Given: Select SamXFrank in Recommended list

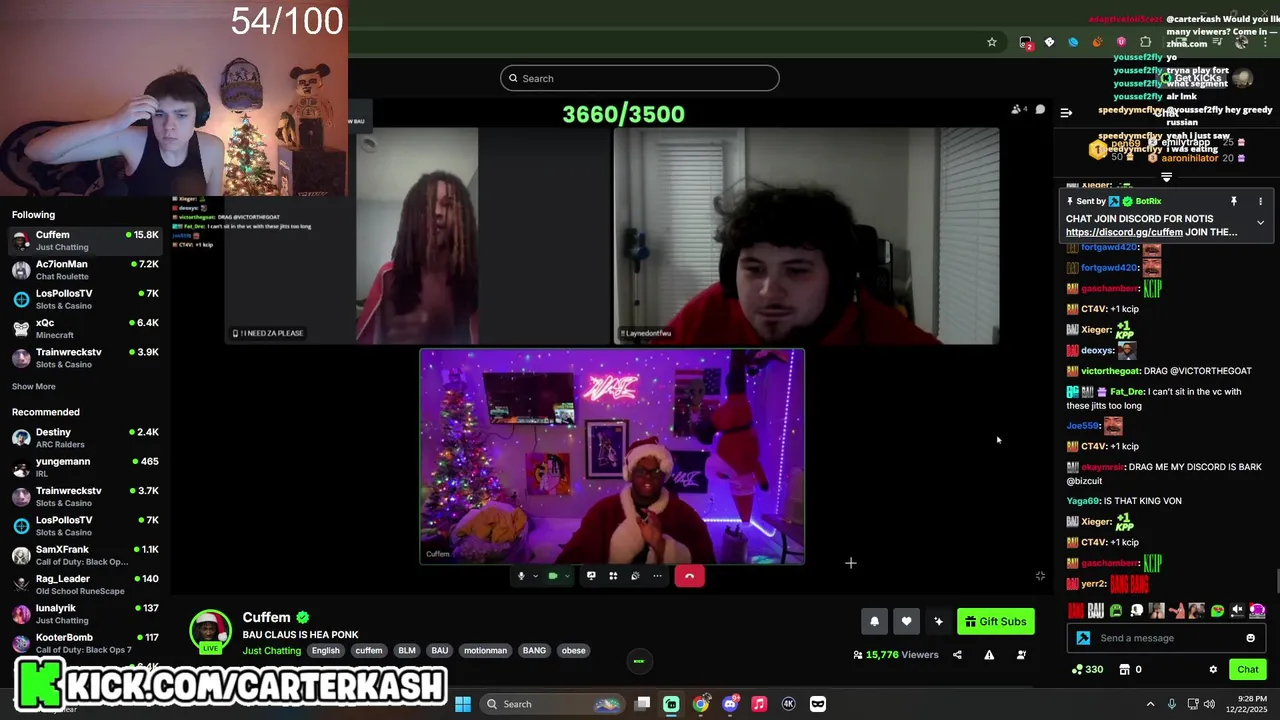Looking at the screenshot, I should 85,555.
